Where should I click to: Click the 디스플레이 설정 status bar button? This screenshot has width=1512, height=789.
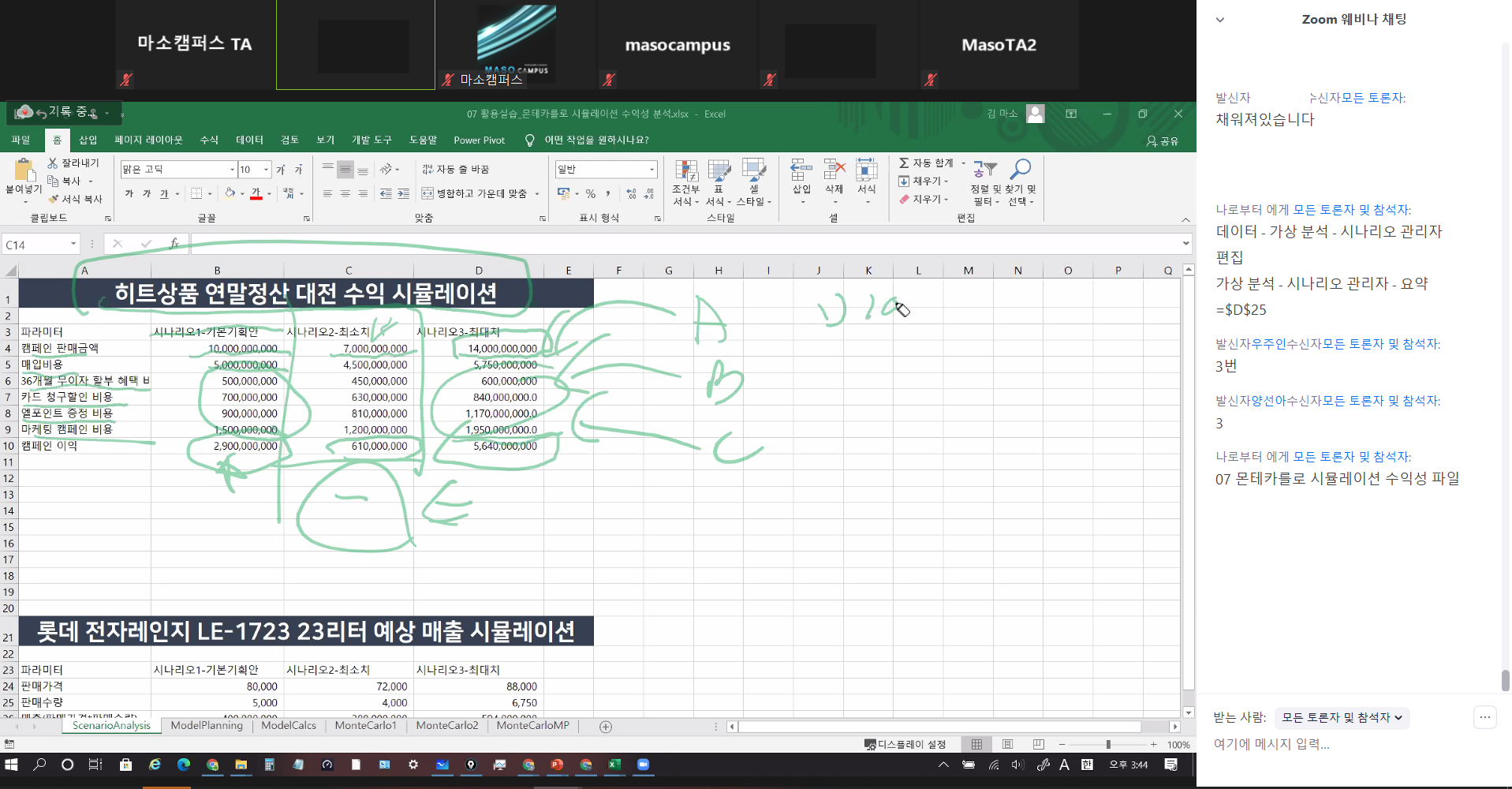[x=905, y=744]
